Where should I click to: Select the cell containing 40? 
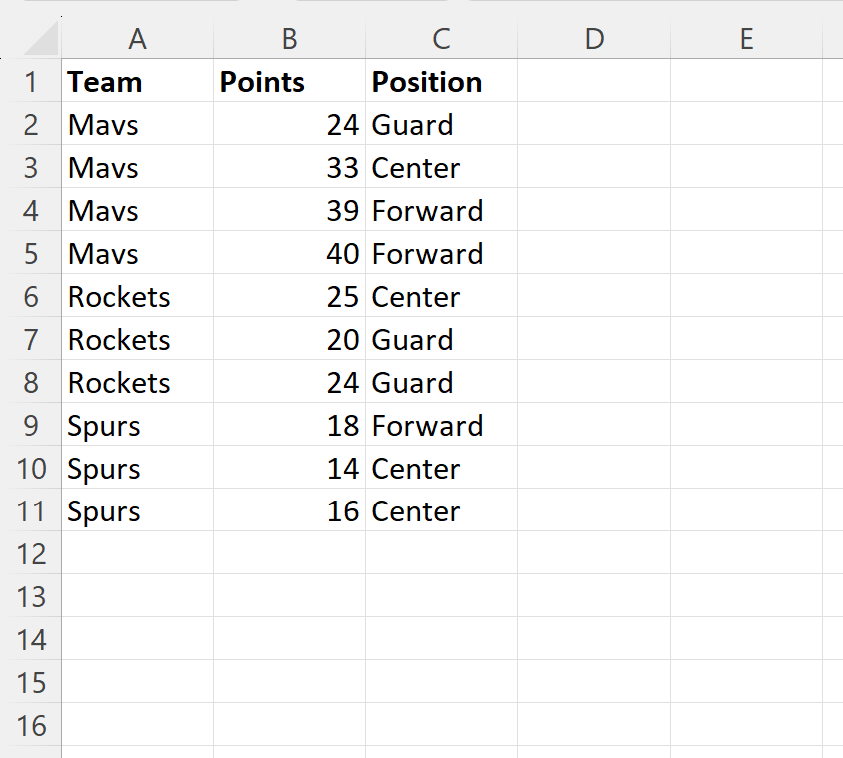pyautogui.click(x=289, y=253)
